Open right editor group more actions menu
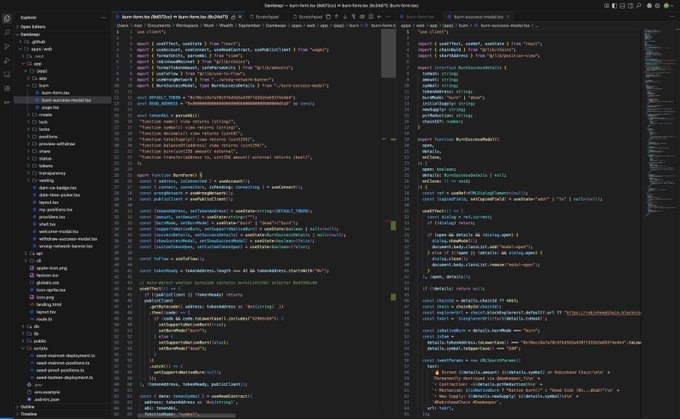 tap(673, 16)
